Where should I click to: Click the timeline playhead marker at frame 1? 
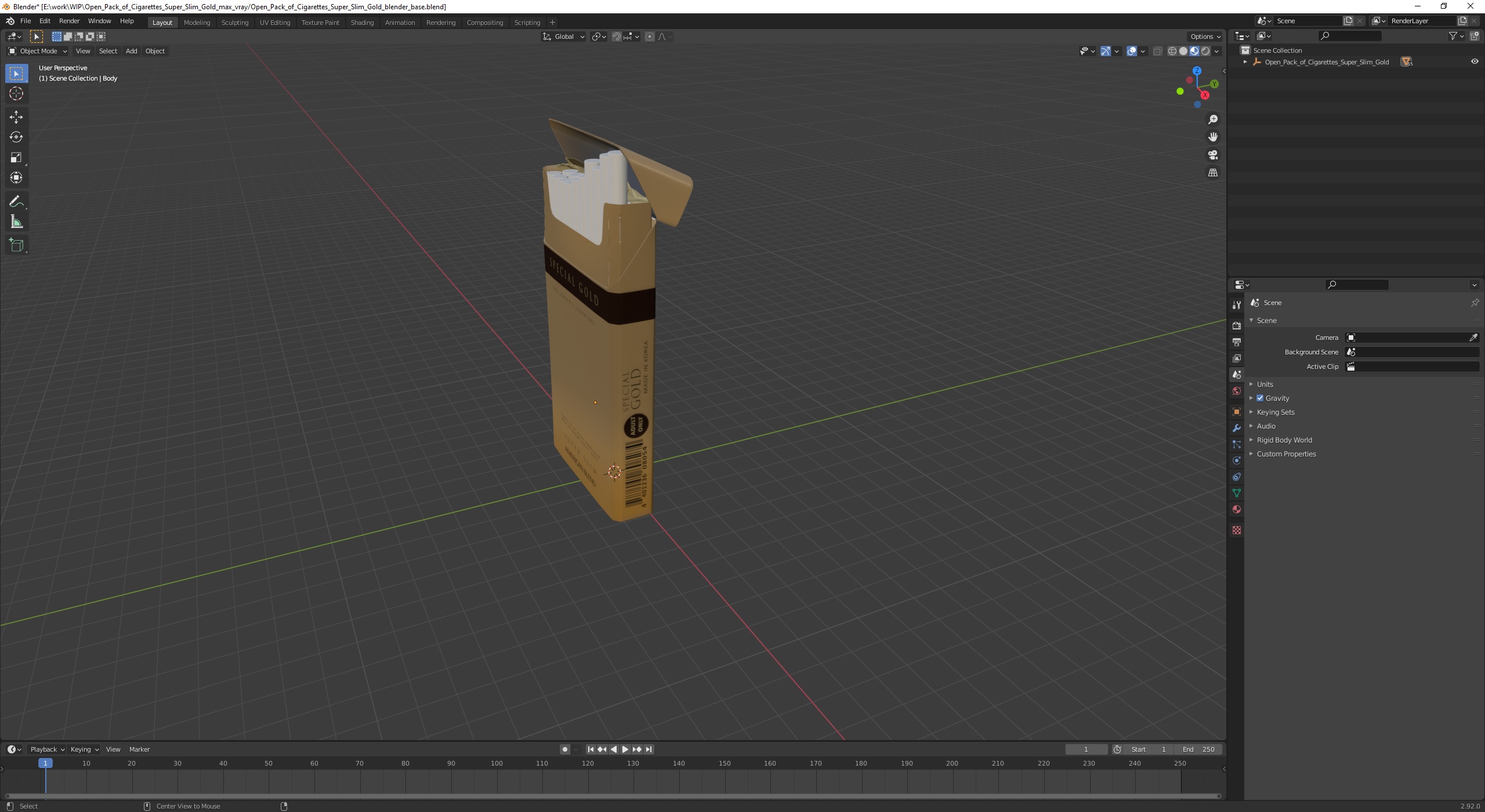(x=45, y=763)
